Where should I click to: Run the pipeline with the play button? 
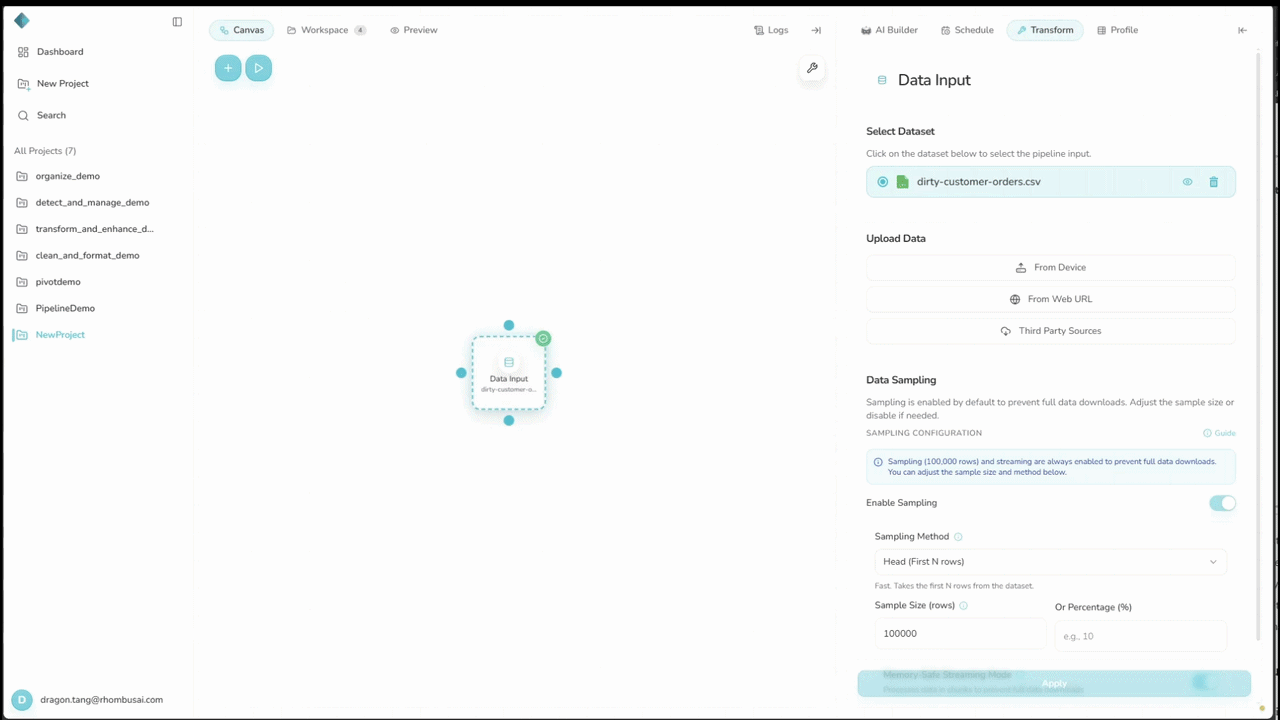point(259,68)
